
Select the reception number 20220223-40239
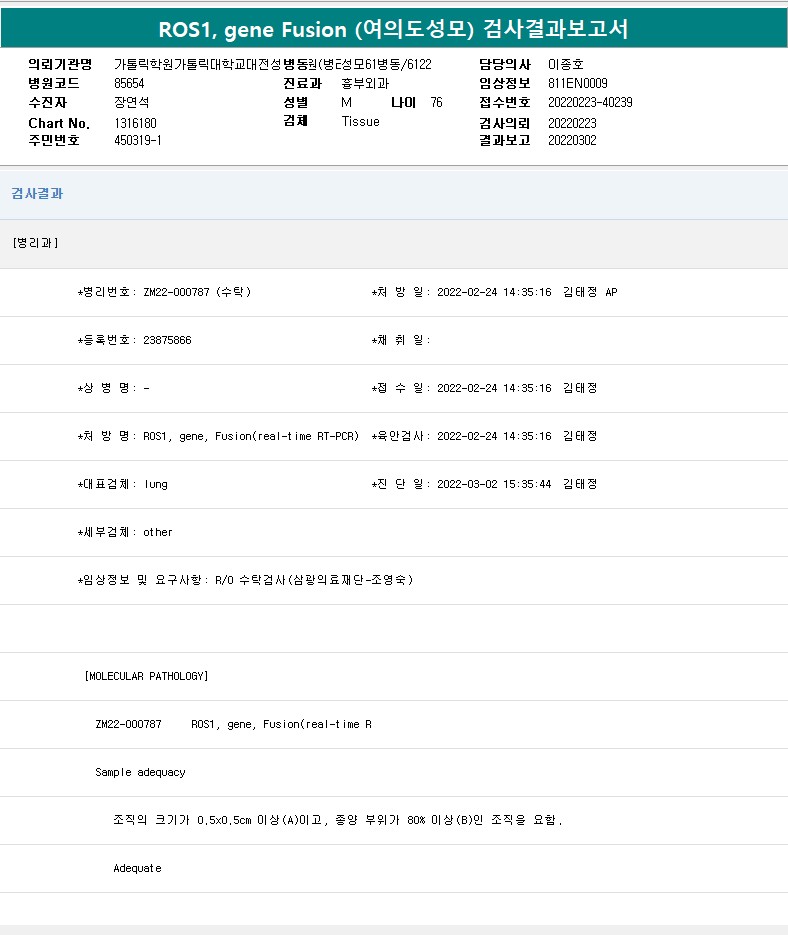[x=590, y=102]
